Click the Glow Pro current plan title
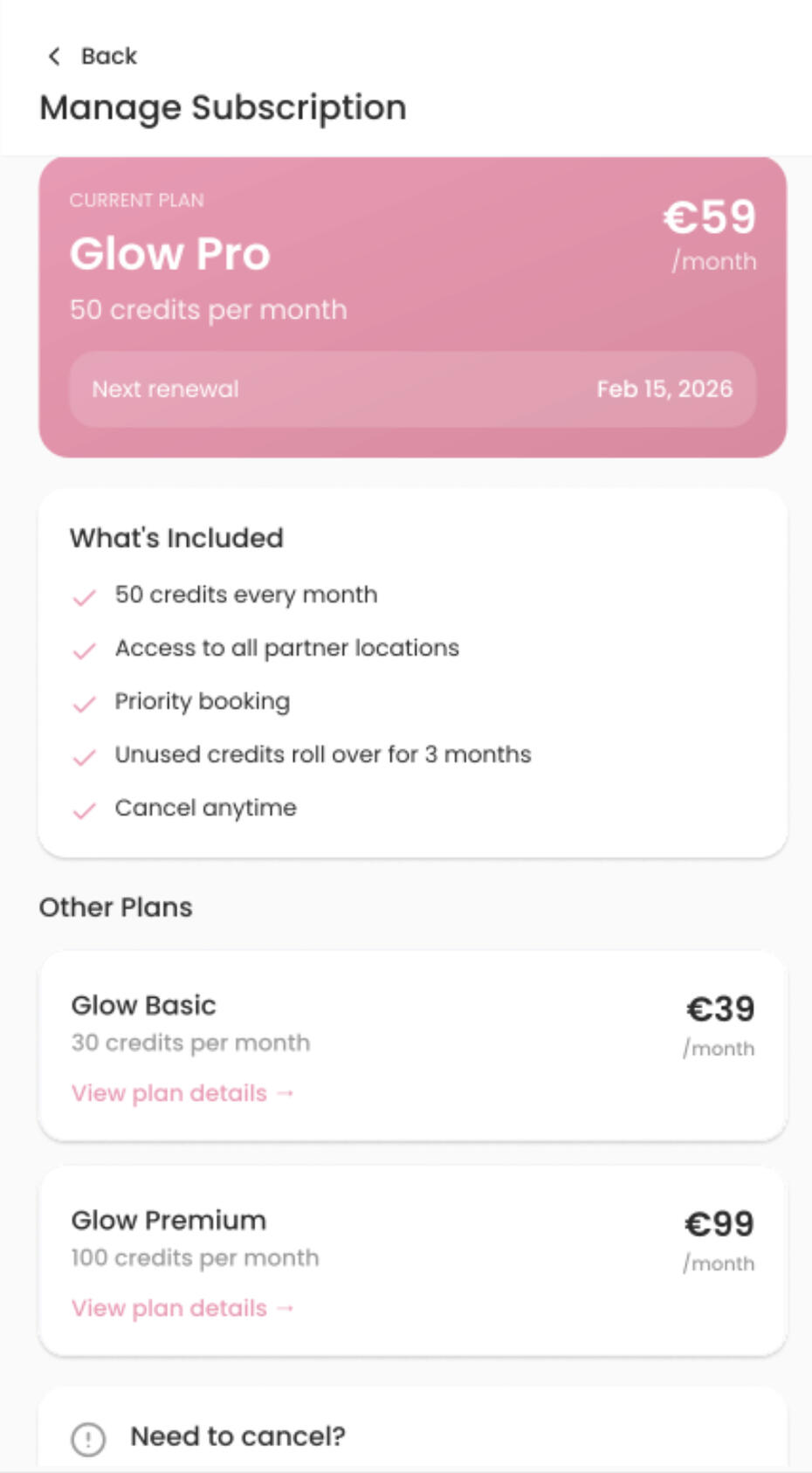The image size is (812, 1473). (170, 254)
